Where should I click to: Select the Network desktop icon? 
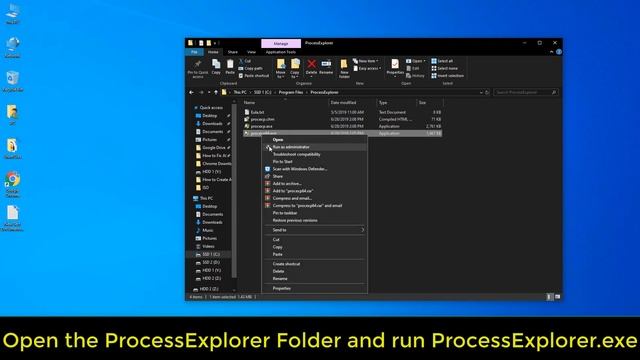click(x=13, y=47)
